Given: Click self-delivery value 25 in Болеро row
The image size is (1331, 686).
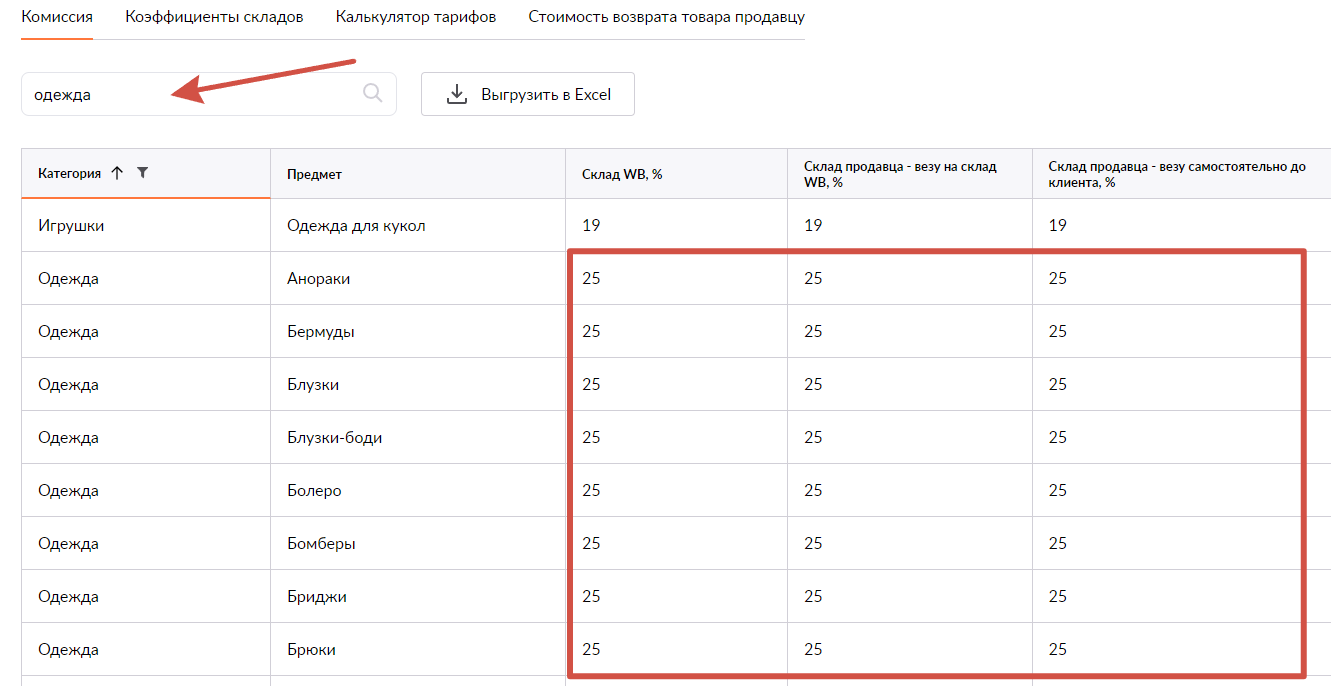Looking at the screenshot, I should 1058,490.
